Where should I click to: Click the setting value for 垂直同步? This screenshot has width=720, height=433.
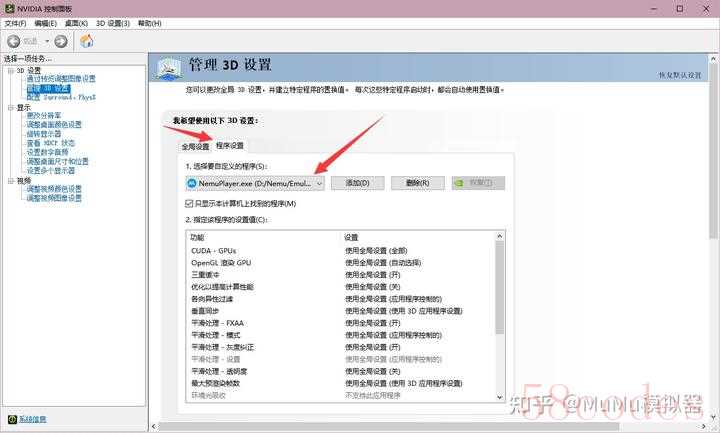pos(404,311)
